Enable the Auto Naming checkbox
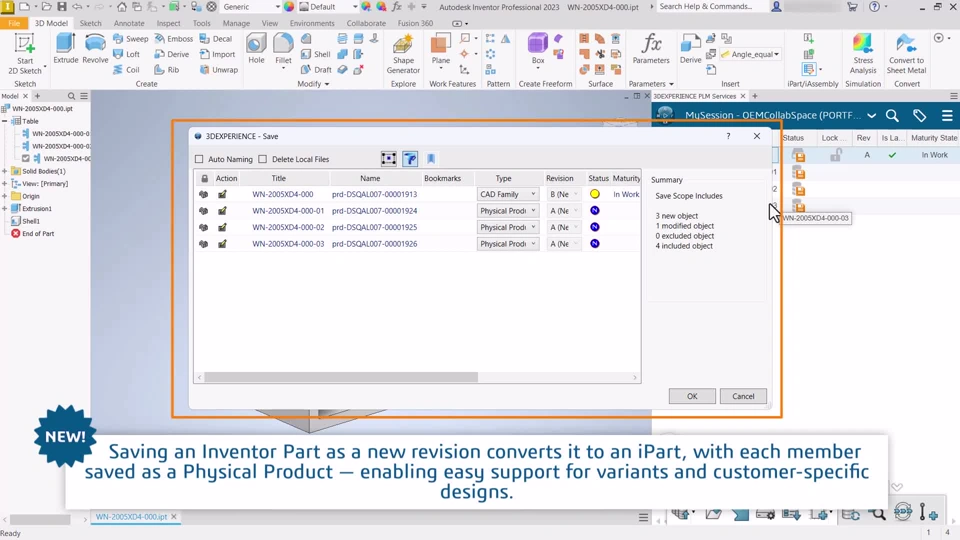The height and width of the screenshot is (540, 960). pos(199,159)
